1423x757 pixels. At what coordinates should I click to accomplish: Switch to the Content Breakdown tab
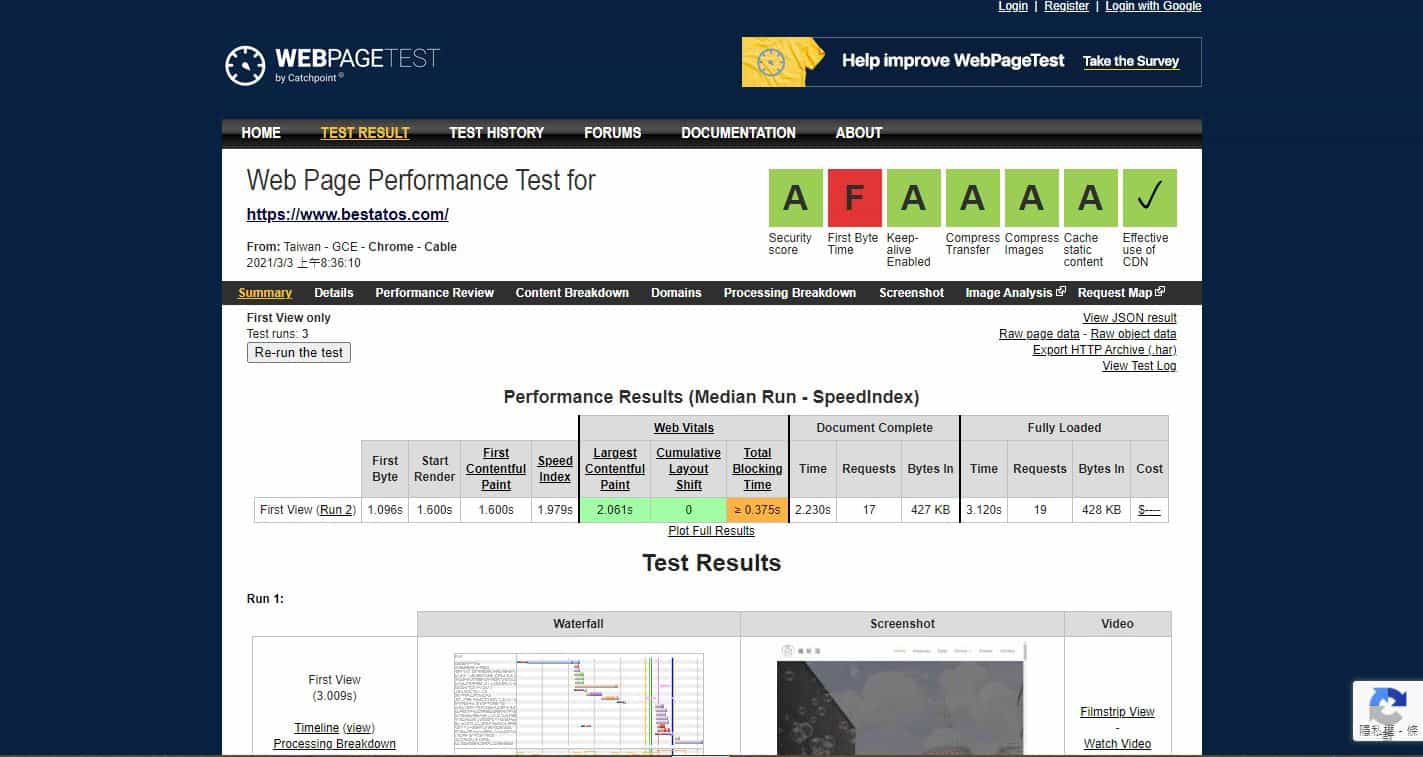[572, 293]
